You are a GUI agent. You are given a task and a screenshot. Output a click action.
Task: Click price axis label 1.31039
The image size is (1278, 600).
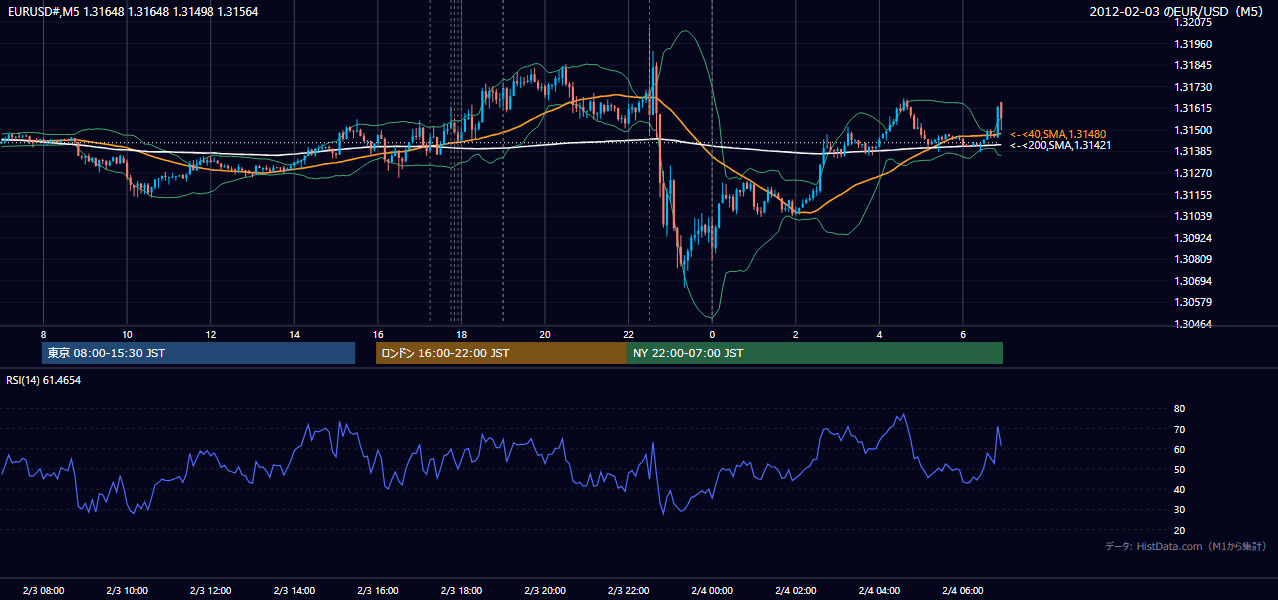[x=1193, y=216]
